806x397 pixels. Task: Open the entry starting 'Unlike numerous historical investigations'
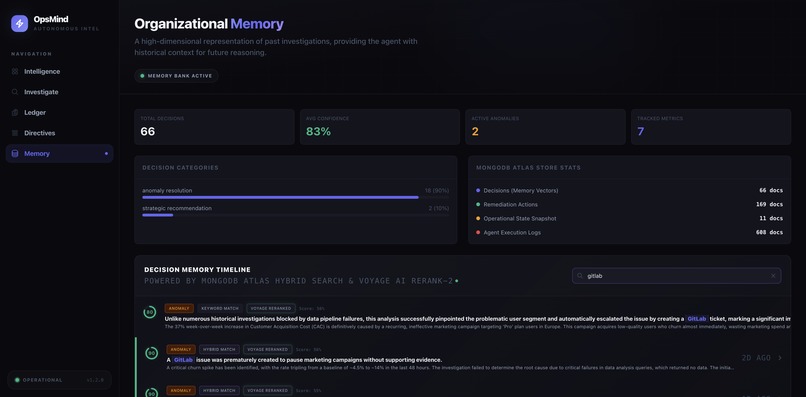click(x=463, y=317)
